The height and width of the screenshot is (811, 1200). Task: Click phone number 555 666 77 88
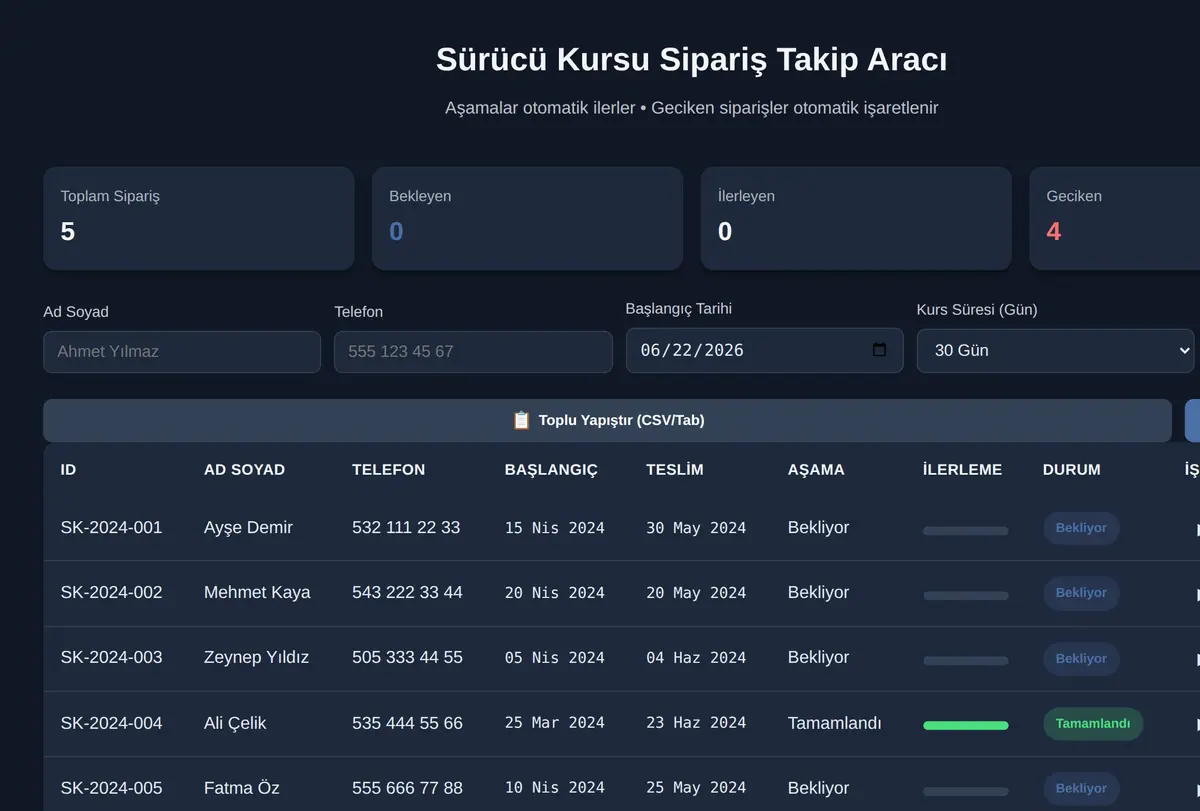click(x=407, y=788)
